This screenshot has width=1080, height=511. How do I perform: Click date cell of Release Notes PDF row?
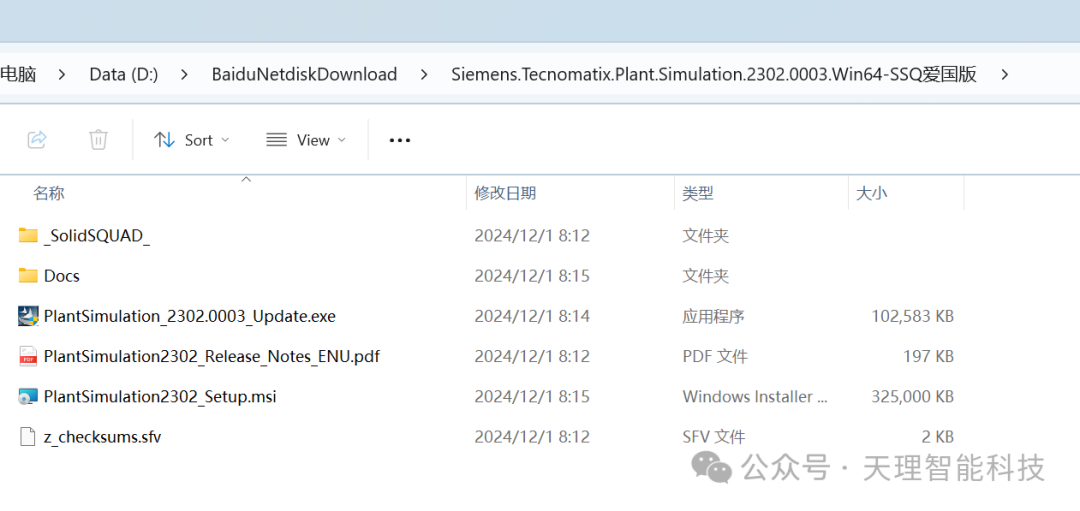tap(532, 357)
